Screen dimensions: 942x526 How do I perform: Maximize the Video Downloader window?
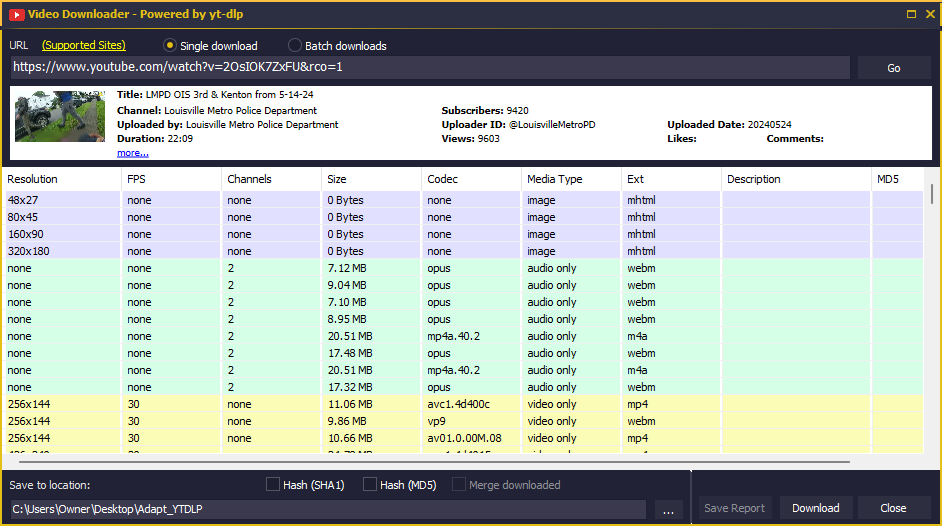(911, 14)
